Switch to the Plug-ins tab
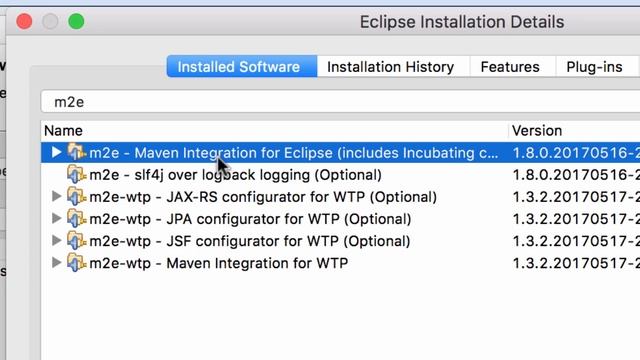This screenshot has height=360, width=640. click(596, 67)
